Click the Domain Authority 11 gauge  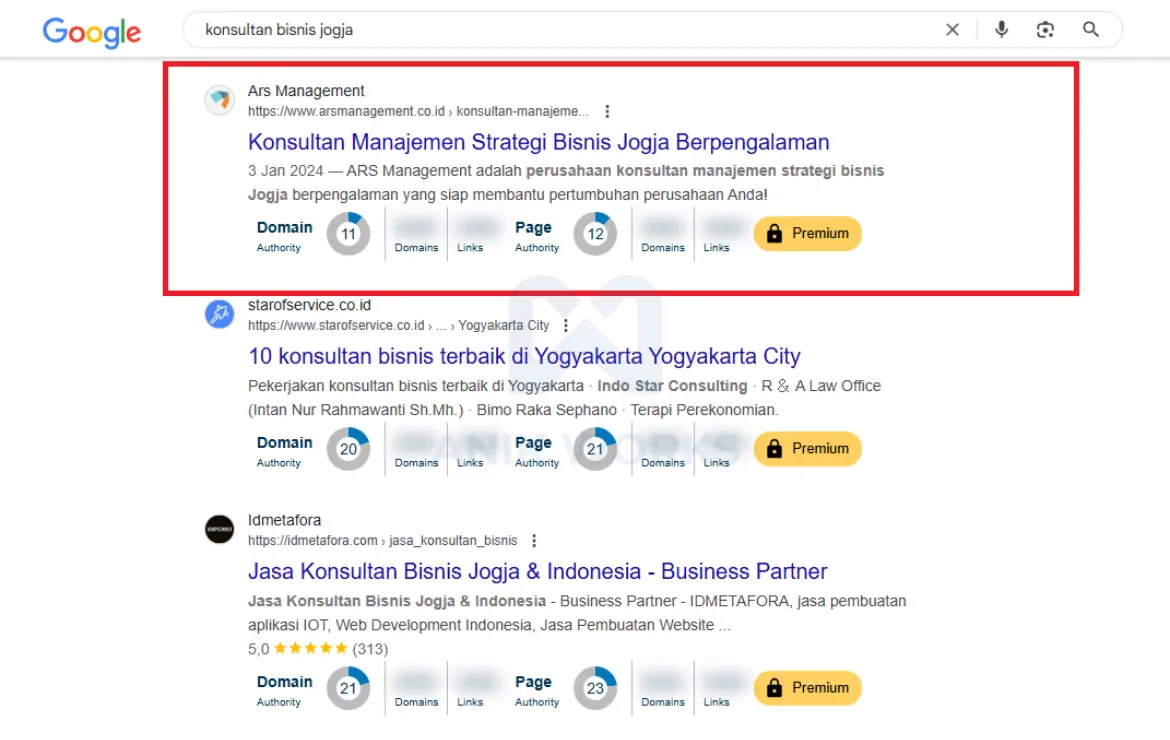pyautogui.click(x=348, y=234)
